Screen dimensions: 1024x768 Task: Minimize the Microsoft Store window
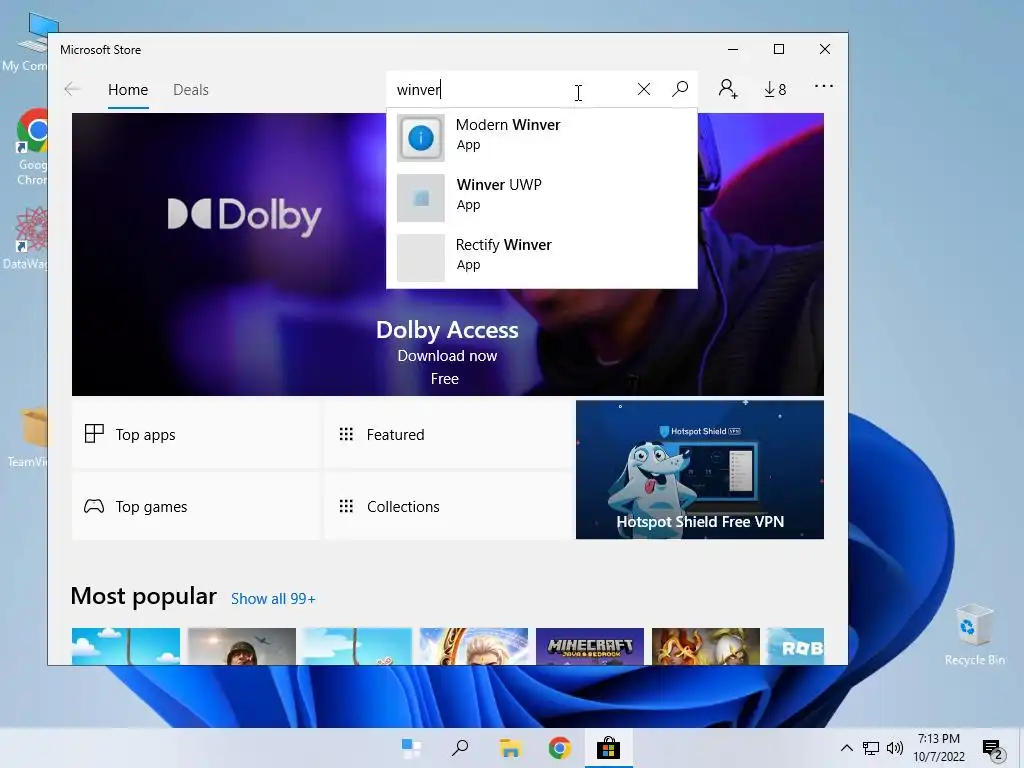point(733,49)
